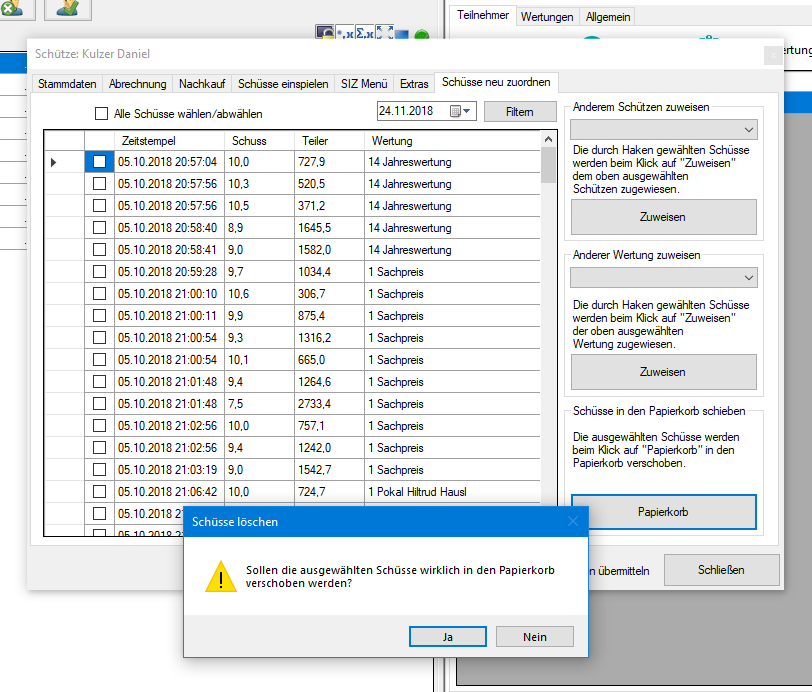Cancel deletion with the 'Nein' button
This screenshot has width=812, height=692.
534,636
